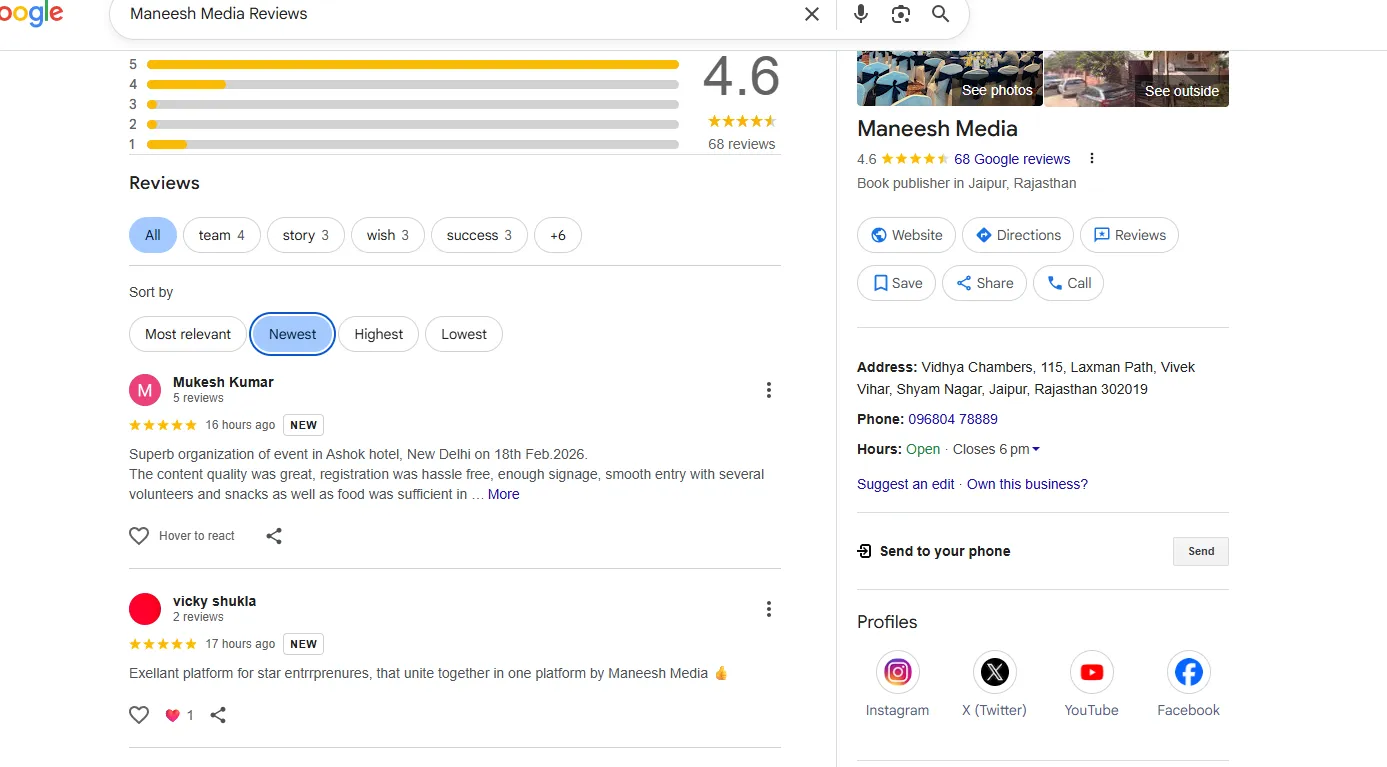Clear the search box text
The height and width of the screenshot is (767, 1387).
coord(811,14)
